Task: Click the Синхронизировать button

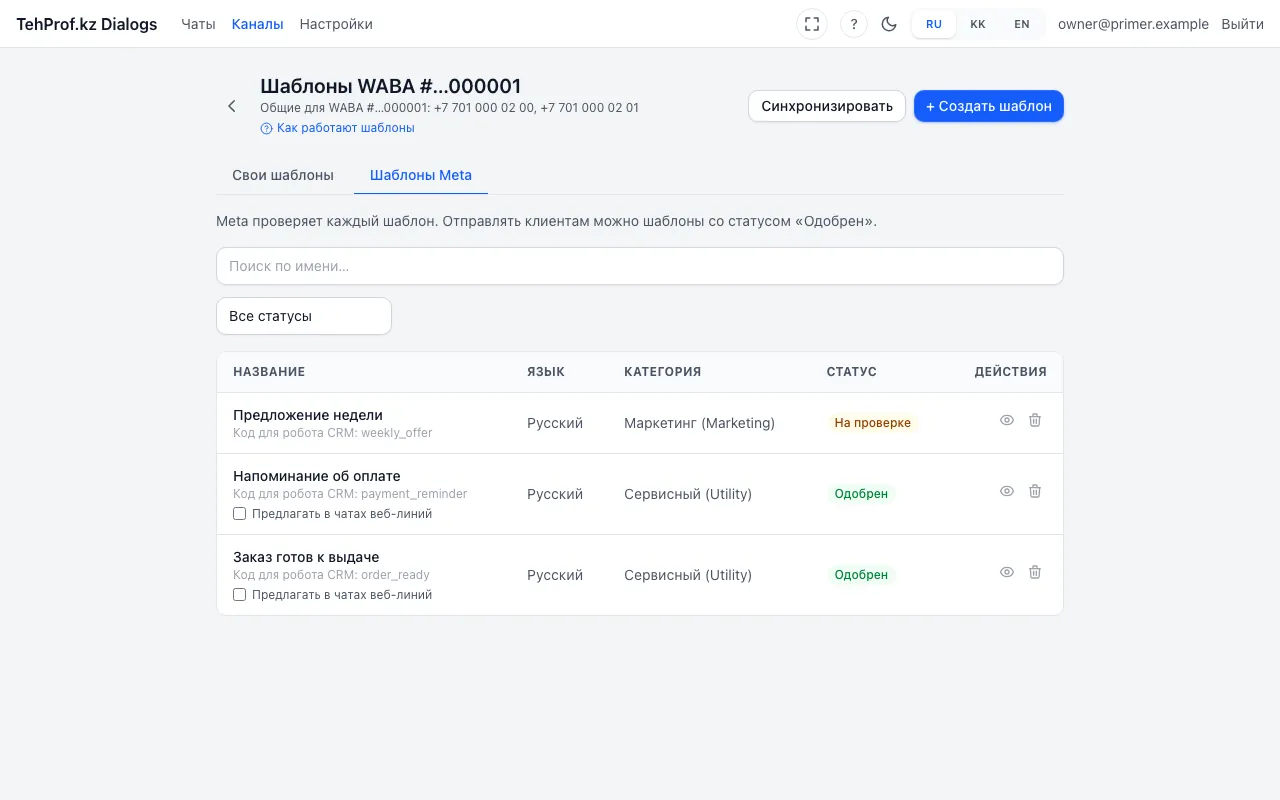Action: 827,106
